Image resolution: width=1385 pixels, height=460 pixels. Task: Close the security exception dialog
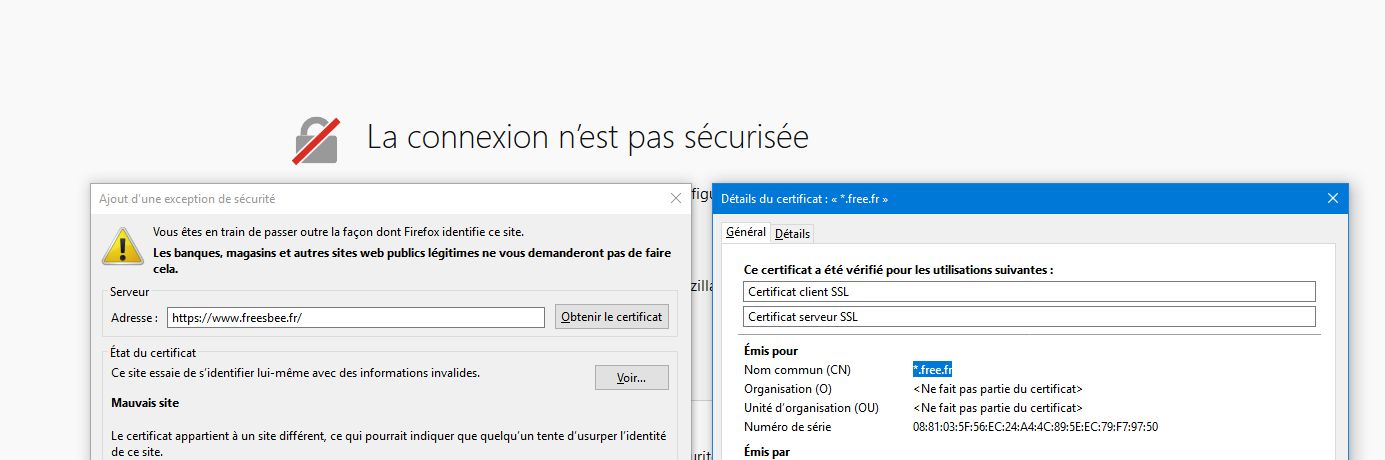[x=676, y=199]
